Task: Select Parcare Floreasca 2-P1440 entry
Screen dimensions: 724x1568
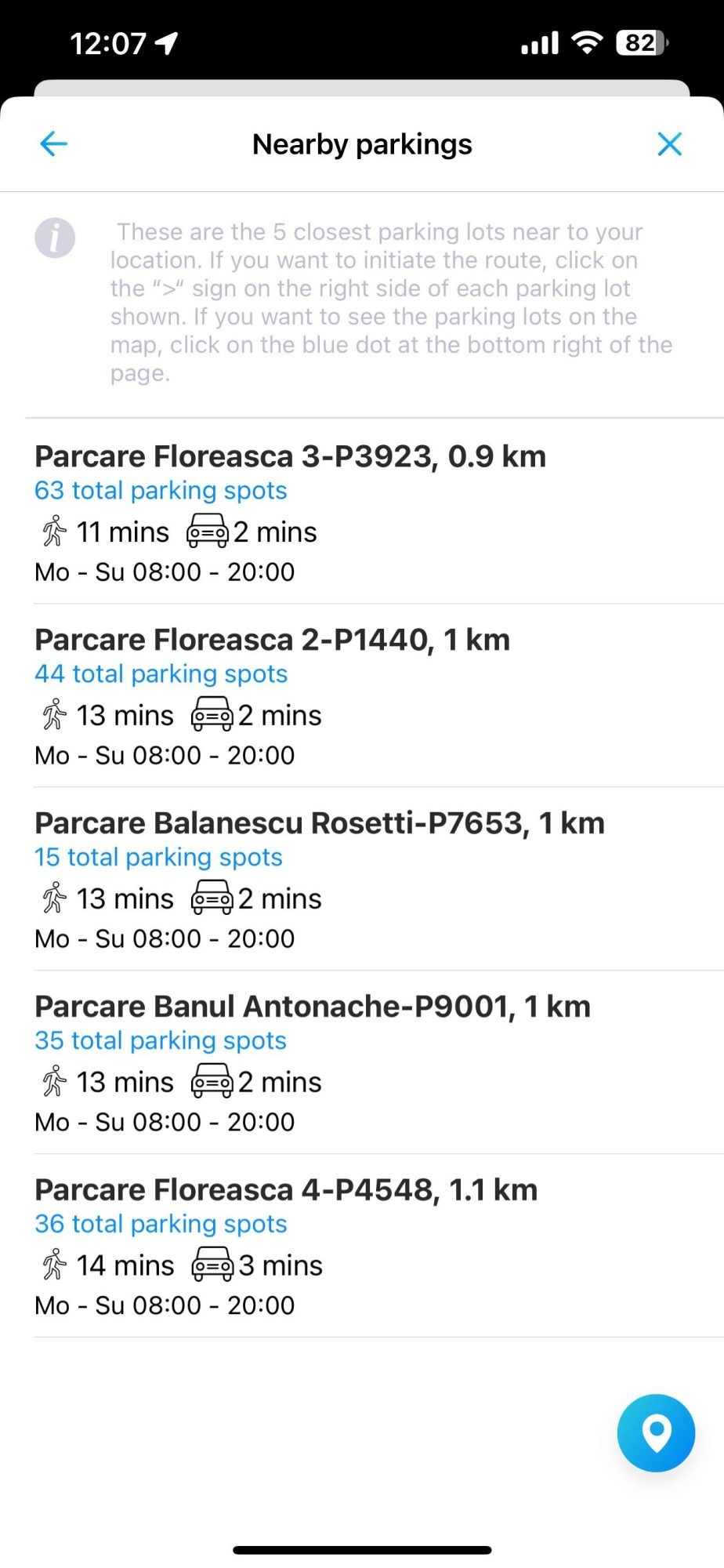Action: [272, 640]
